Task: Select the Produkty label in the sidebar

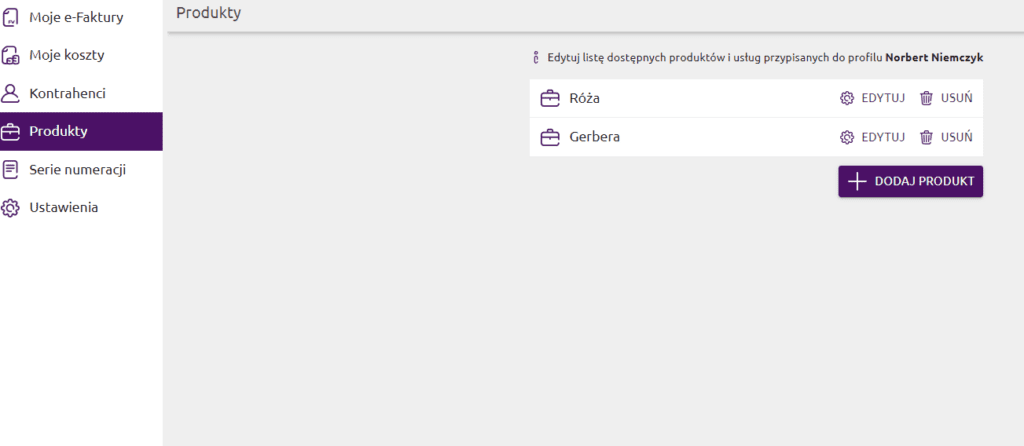Action: tap(58, 131)
